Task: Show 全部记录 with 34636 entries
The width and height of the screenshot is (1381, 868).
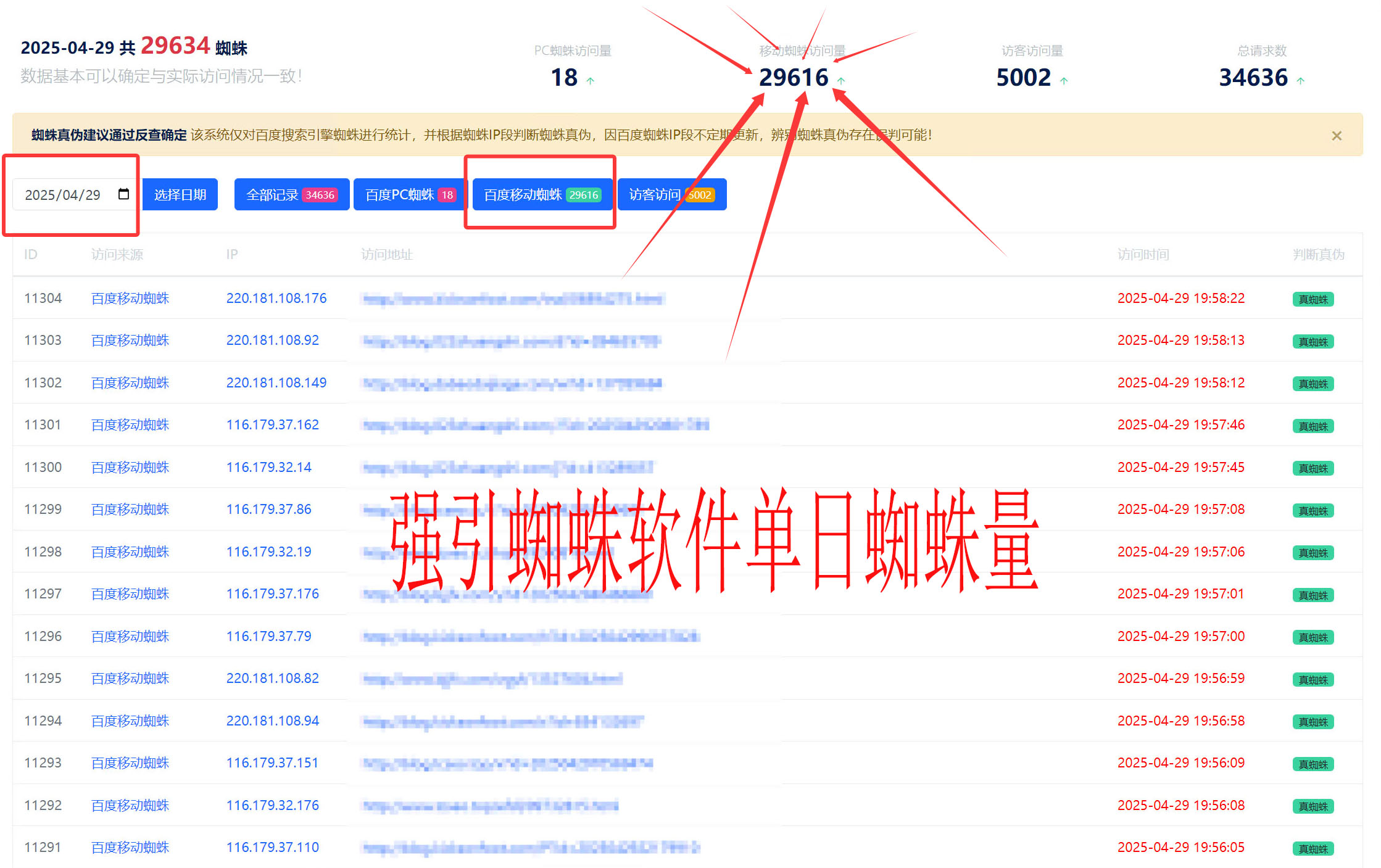Action: point(291,195)
